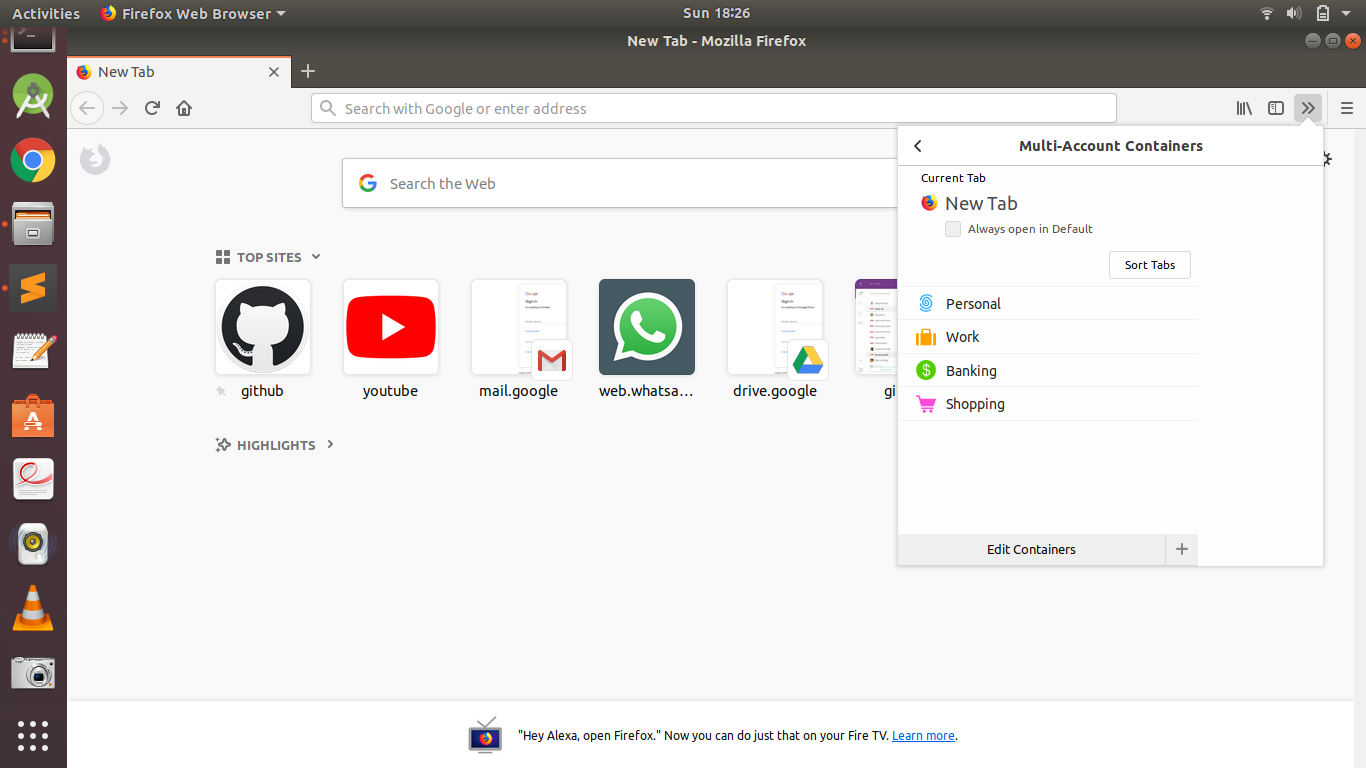The image size is (1366, 768).
Task: Select the Personal container
Action: pyautogui.click(x=972, y=303)
